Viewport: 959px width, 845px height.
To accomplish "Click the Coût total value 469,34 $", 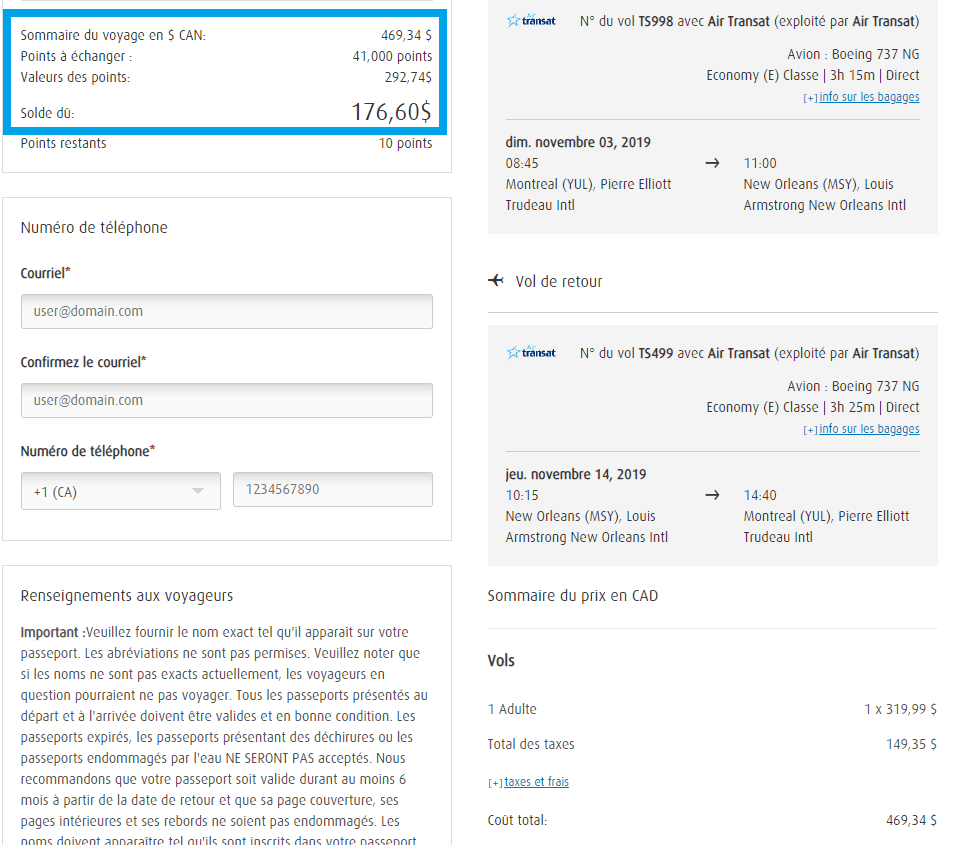I will (910, 820).
